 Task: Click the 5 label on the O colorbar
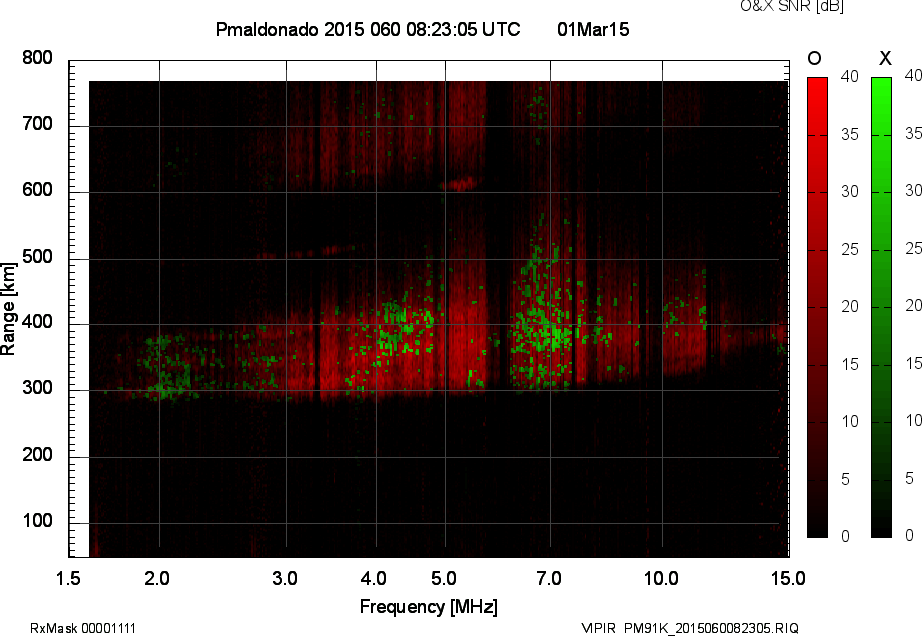[845, 479]
